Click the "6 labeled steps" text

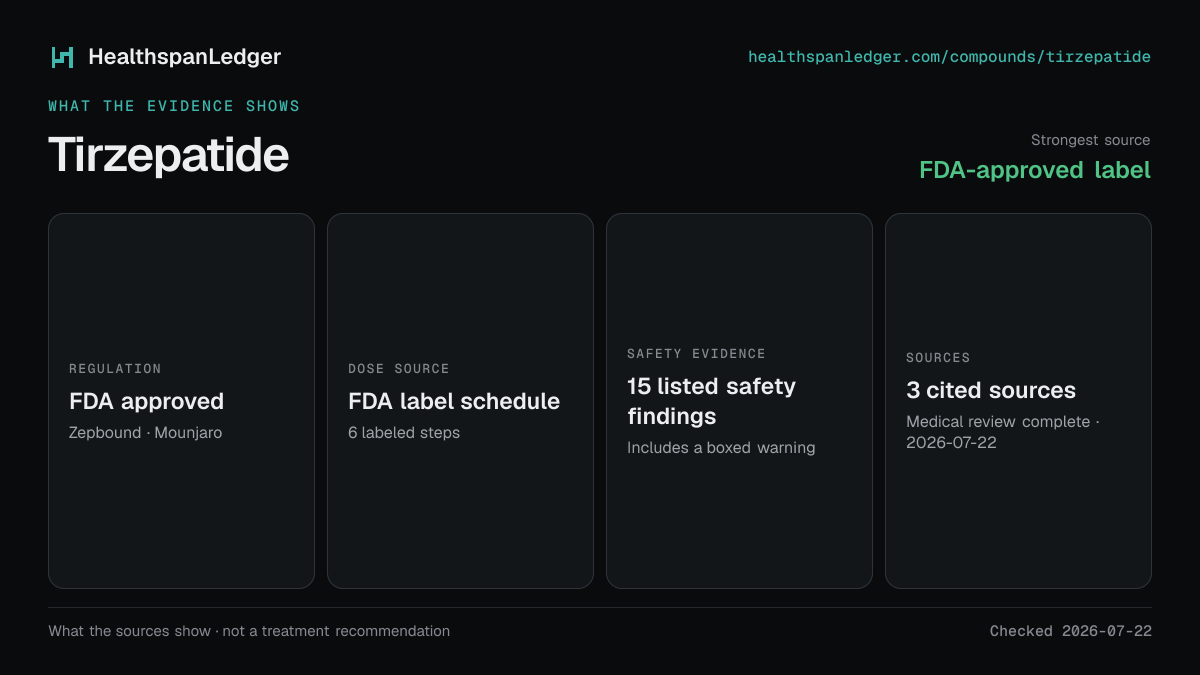[x=404, y=433]
